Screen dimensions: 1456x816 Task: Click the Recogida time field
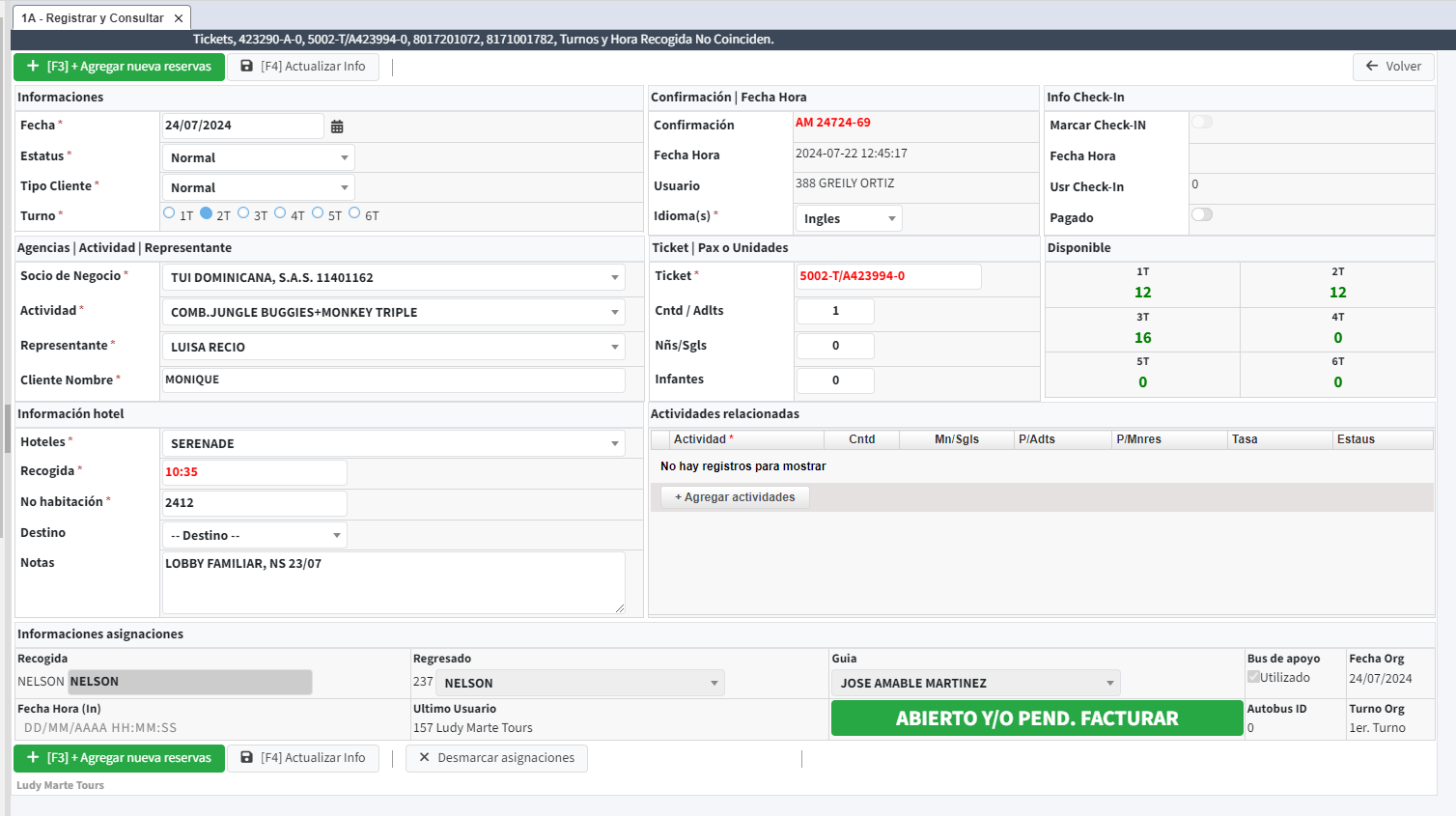pos(254,472)
